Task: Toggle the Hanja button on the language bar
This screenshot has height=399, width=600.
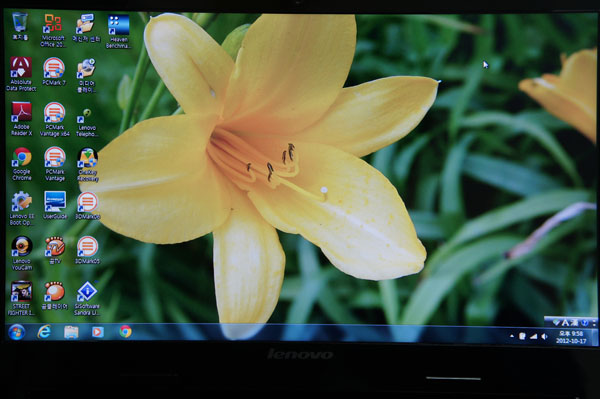Action: click(x=574, y=322)
